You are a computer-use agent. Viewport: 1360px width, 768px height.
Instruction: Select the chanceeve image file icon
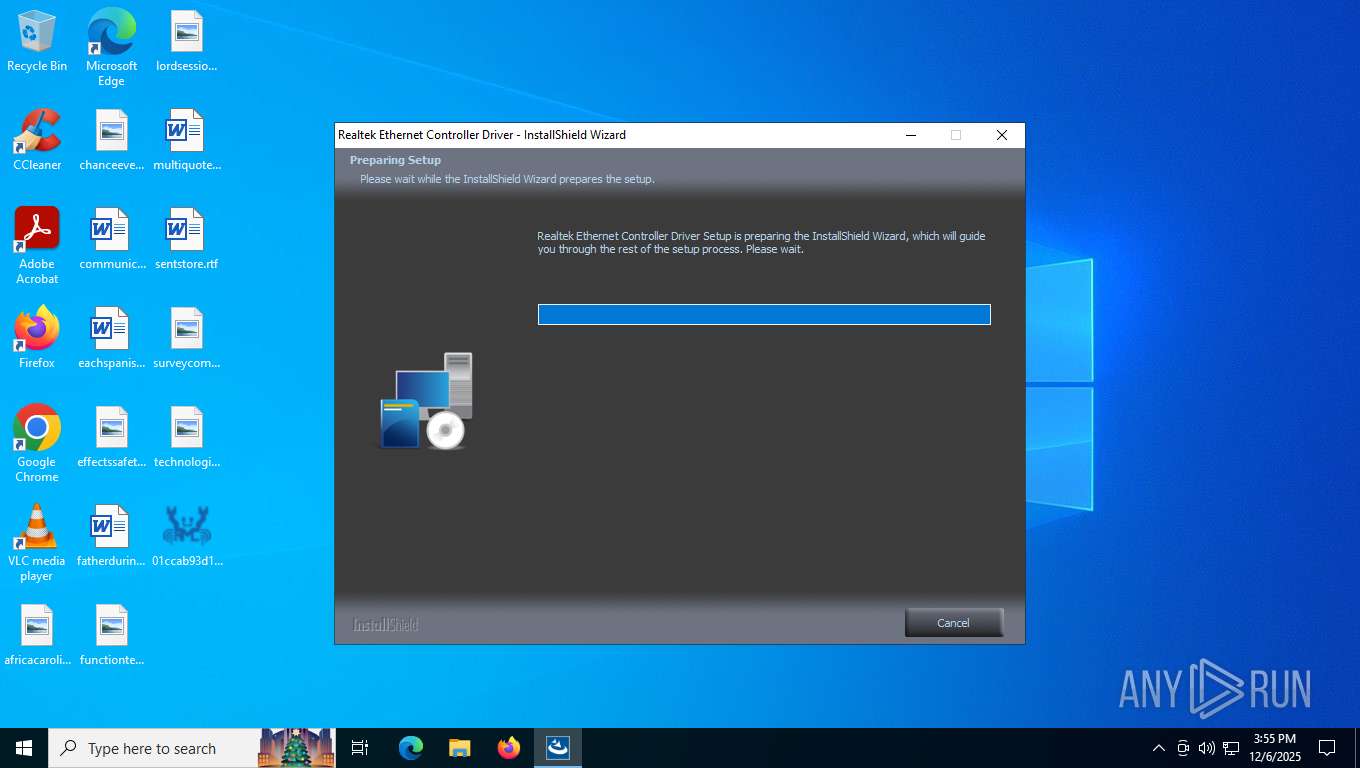coord(112,140)
